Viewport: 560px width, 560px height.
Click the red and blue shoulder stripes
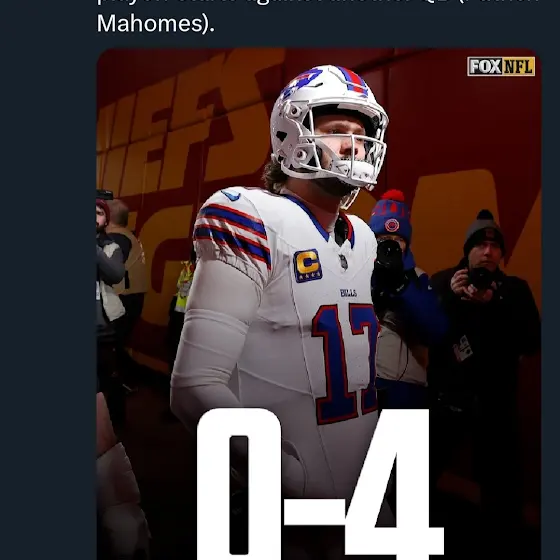232,232
